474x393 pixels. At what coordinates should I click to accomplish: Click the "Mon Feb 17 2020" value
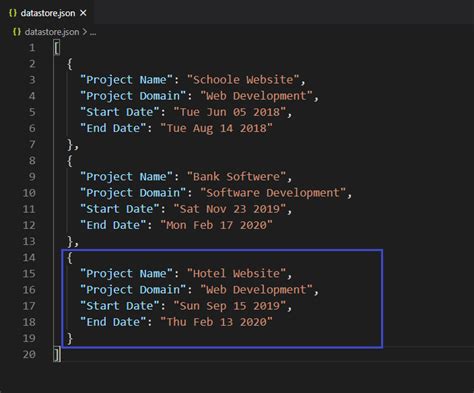216,225
